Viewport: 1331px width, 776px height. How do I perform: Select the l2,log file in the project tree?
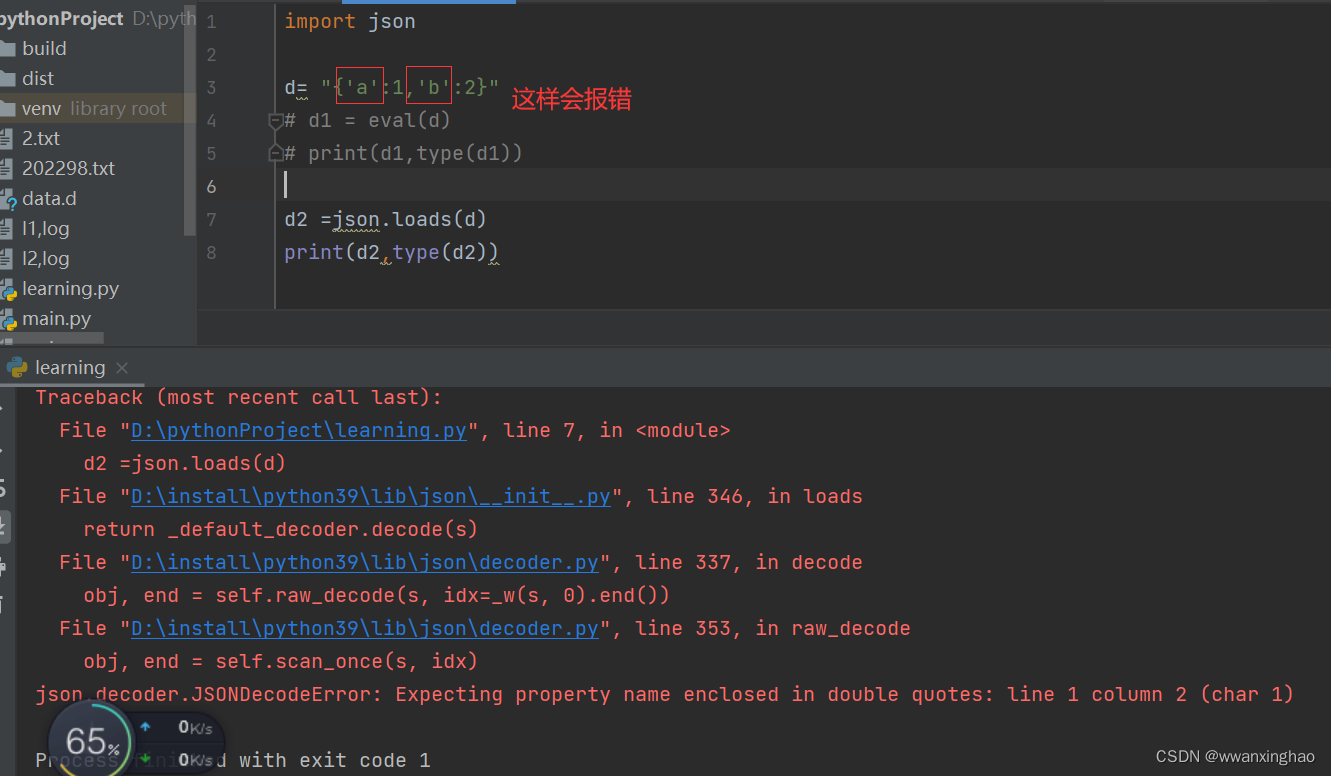[46, 258]
